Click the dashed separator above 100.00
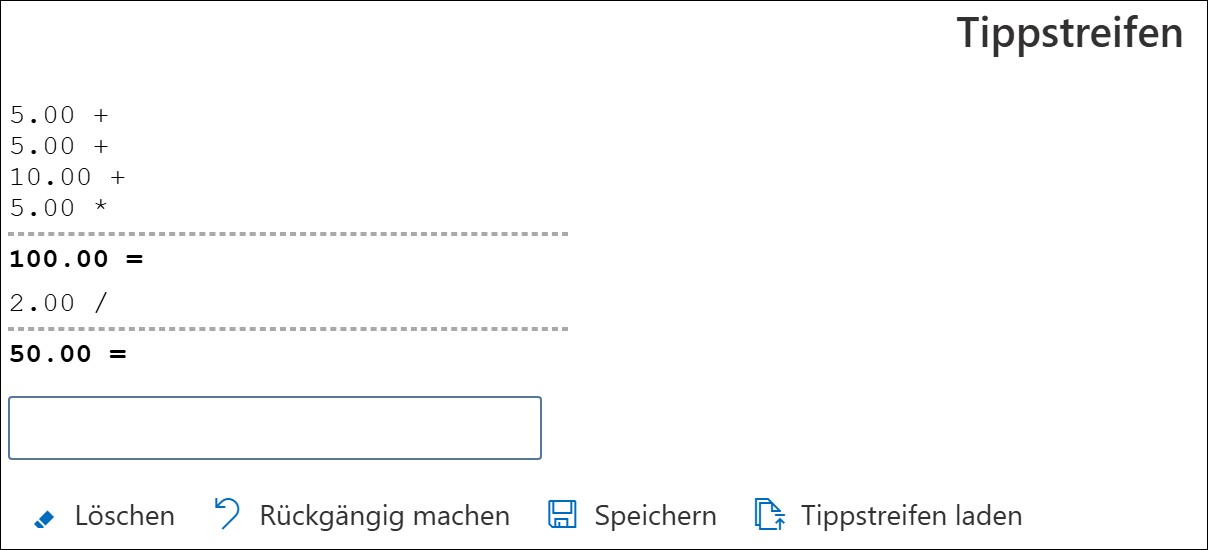 (288, 234)
